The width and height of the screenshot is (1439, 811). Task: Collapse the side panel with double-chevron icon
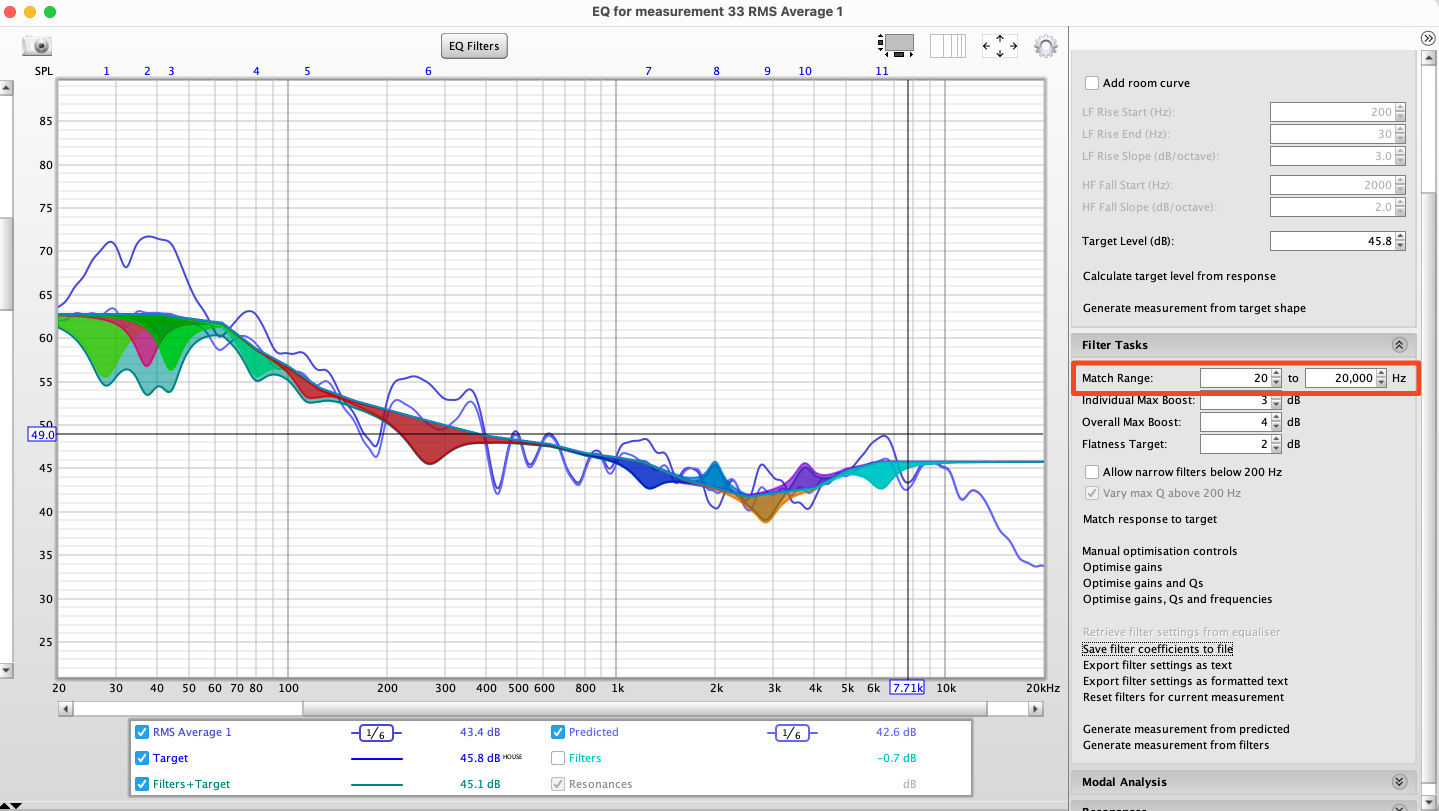pyautogui.click(x=1428, y=38)
